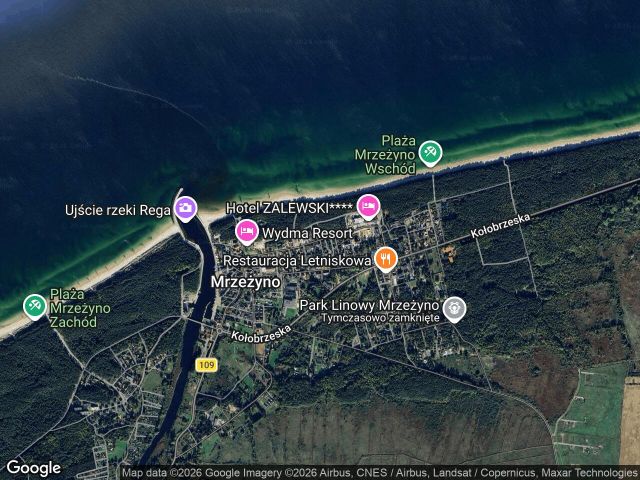
Task: Click the 'Restauracja Letniskowa' label text
Action: point(297,261)
